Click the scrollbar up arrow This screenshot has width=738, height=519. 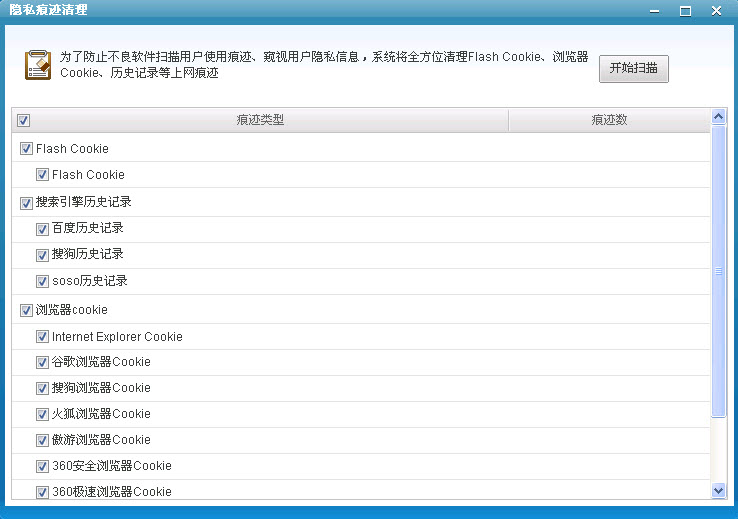(718, 117)
